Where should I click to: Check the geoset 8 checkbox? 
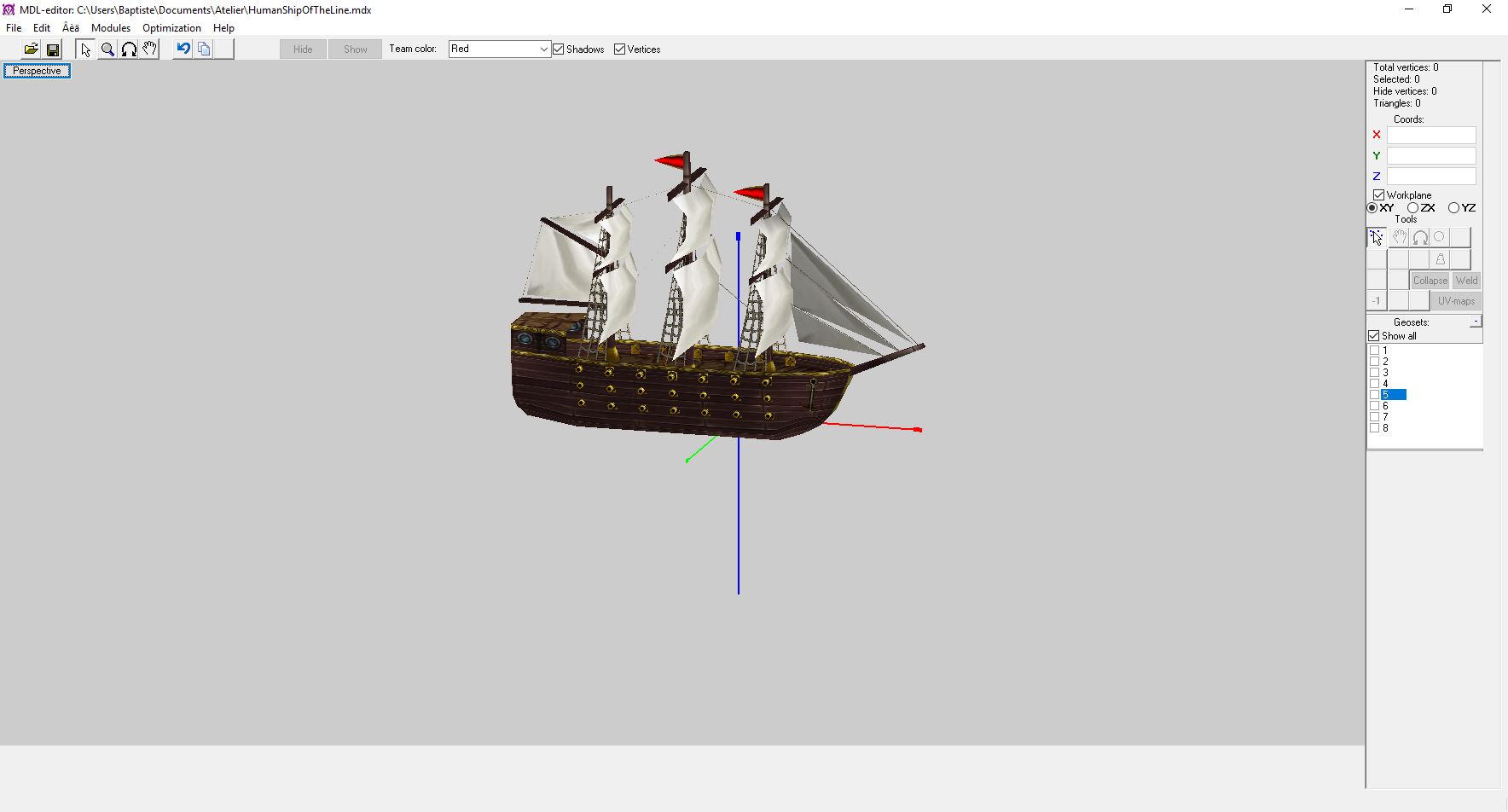[1374, 428]
